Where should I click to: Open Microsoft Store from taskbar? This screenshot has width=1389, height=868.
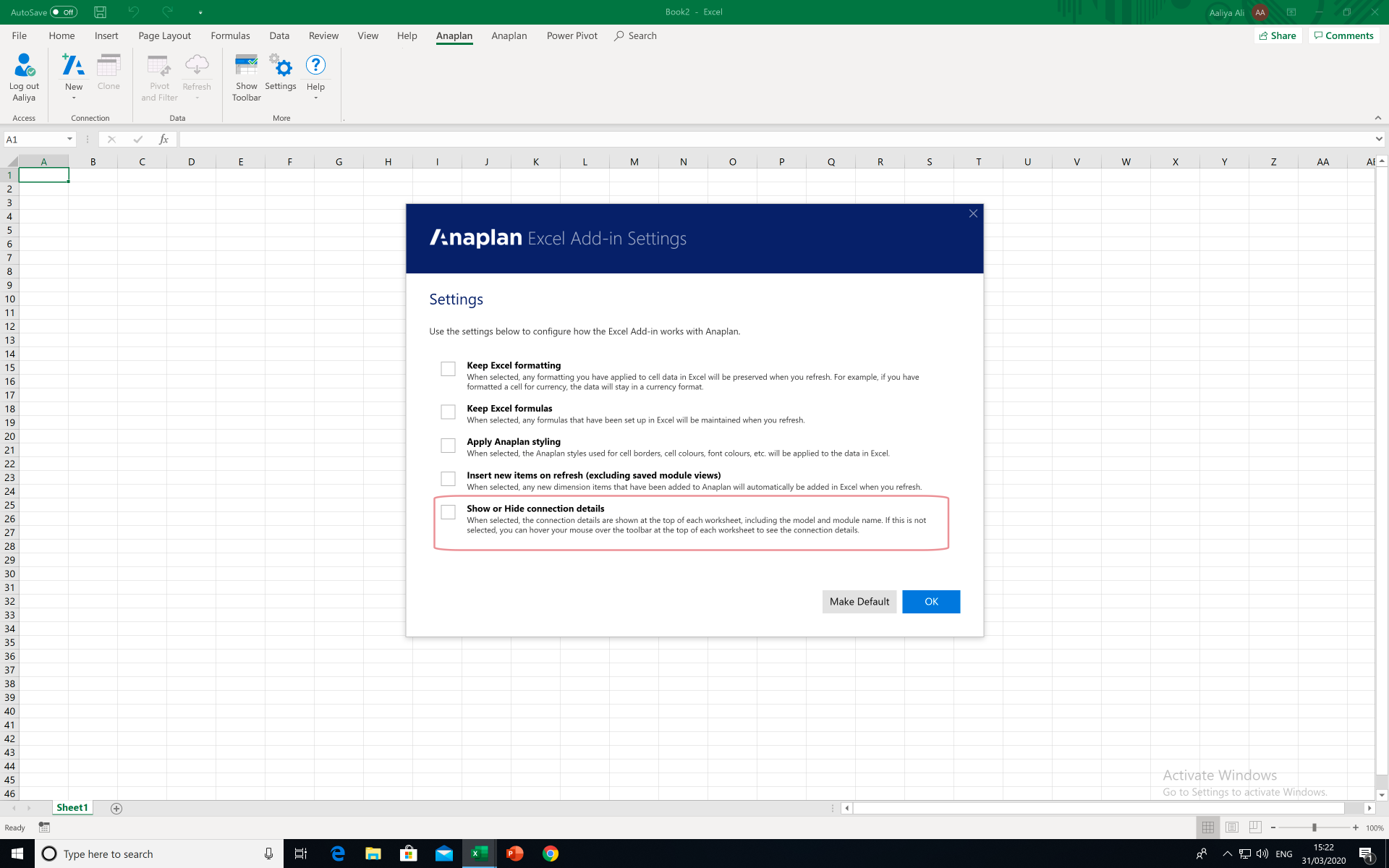408,854
